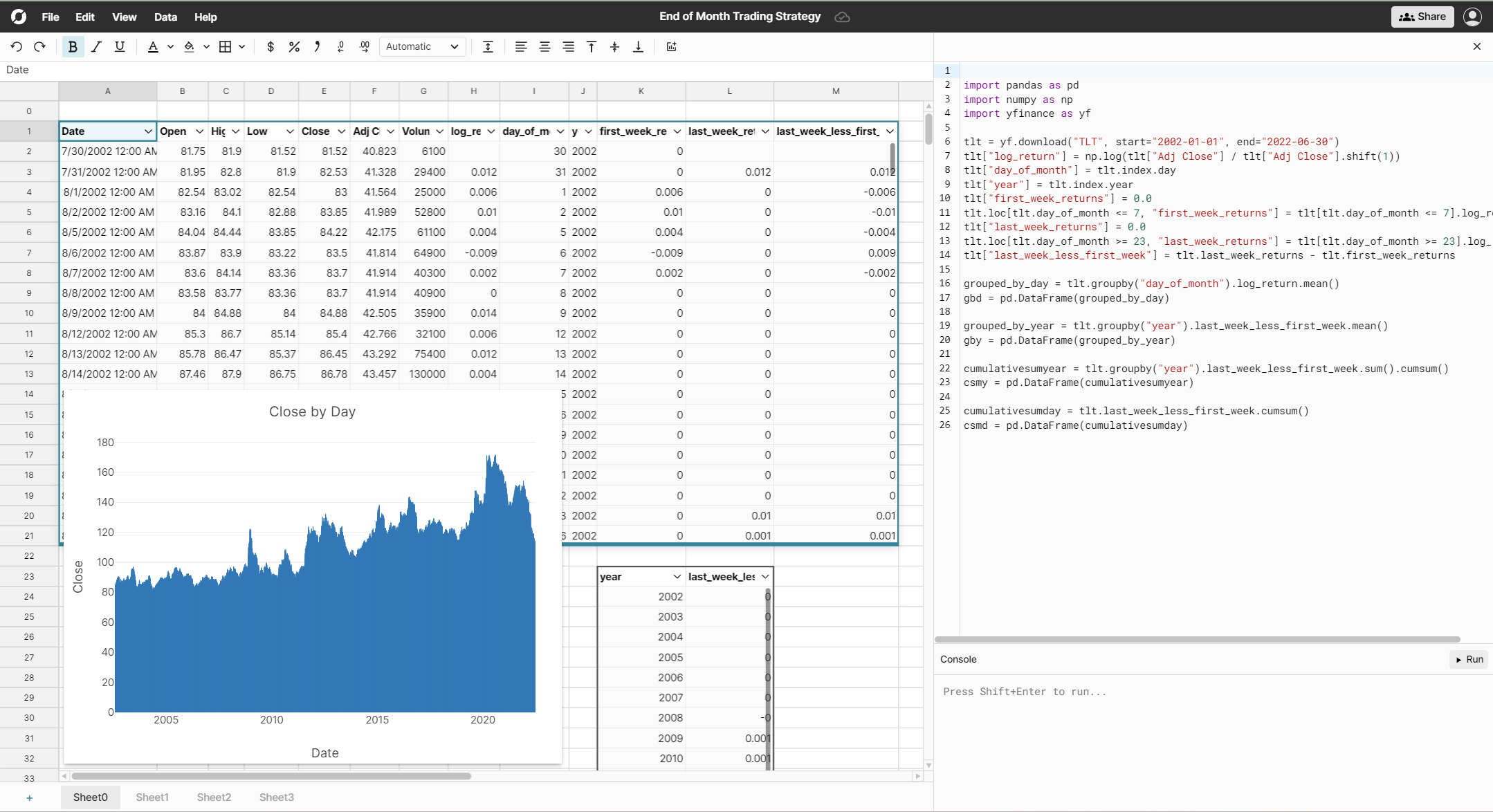
Task: Expand the year dropdown in data table
Action: point(673,576)
